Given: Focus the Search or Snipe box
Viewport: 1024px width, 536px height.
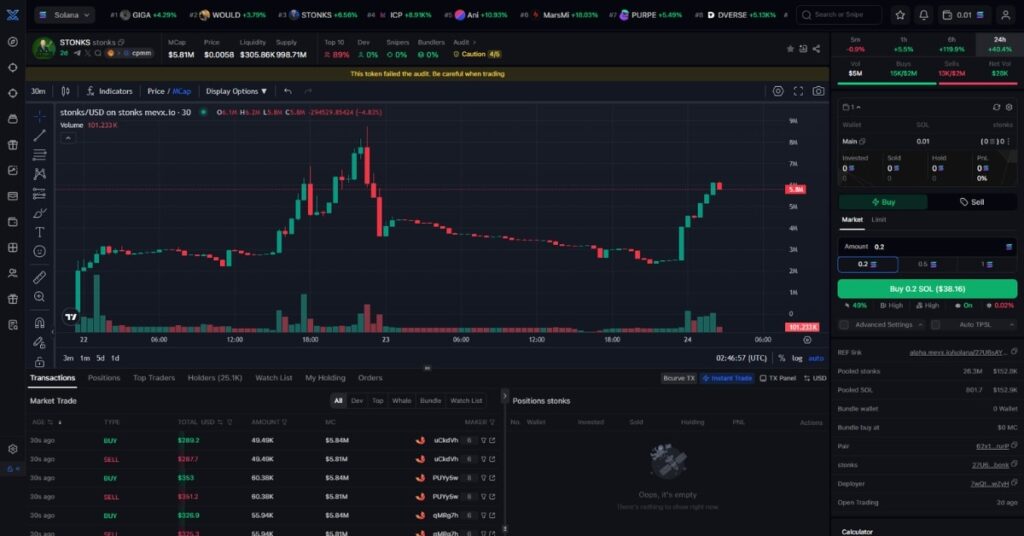Looking at the screenshot, I should 839,14.
